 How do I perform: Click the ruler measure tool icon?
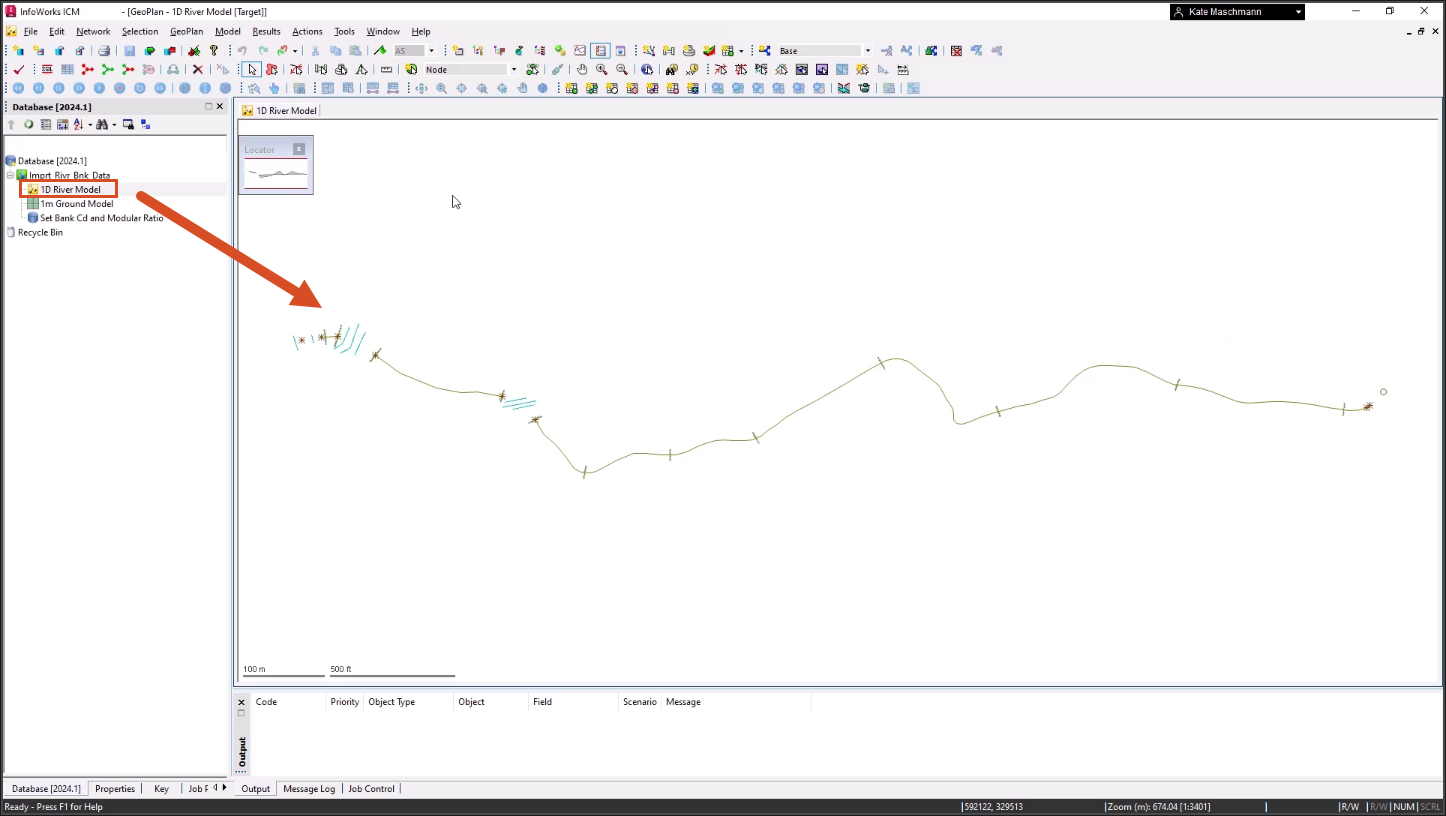pyautogui.click(x=386, y=70)
